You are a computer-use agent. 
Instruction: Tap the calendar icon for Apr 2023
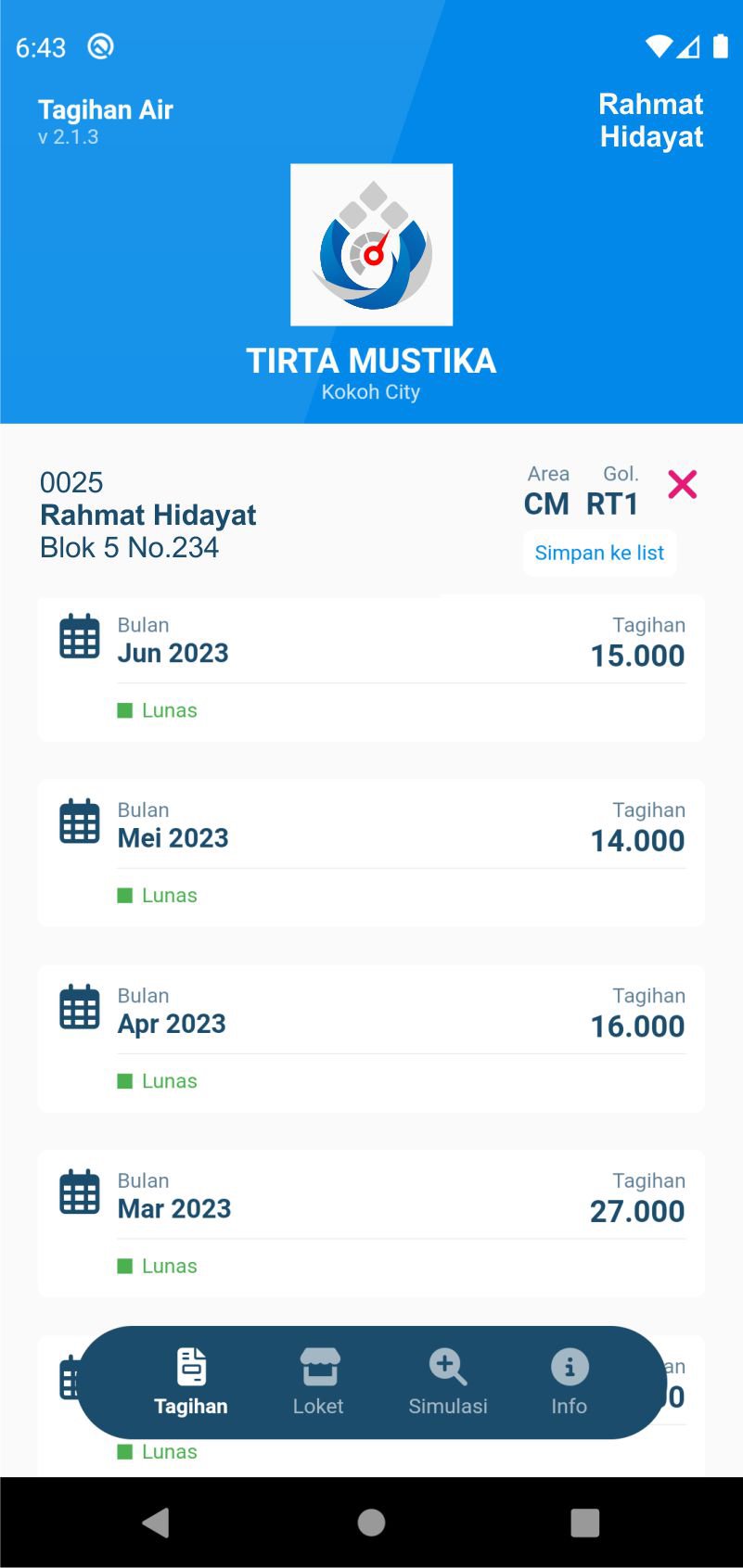[x=80, y=1008]
